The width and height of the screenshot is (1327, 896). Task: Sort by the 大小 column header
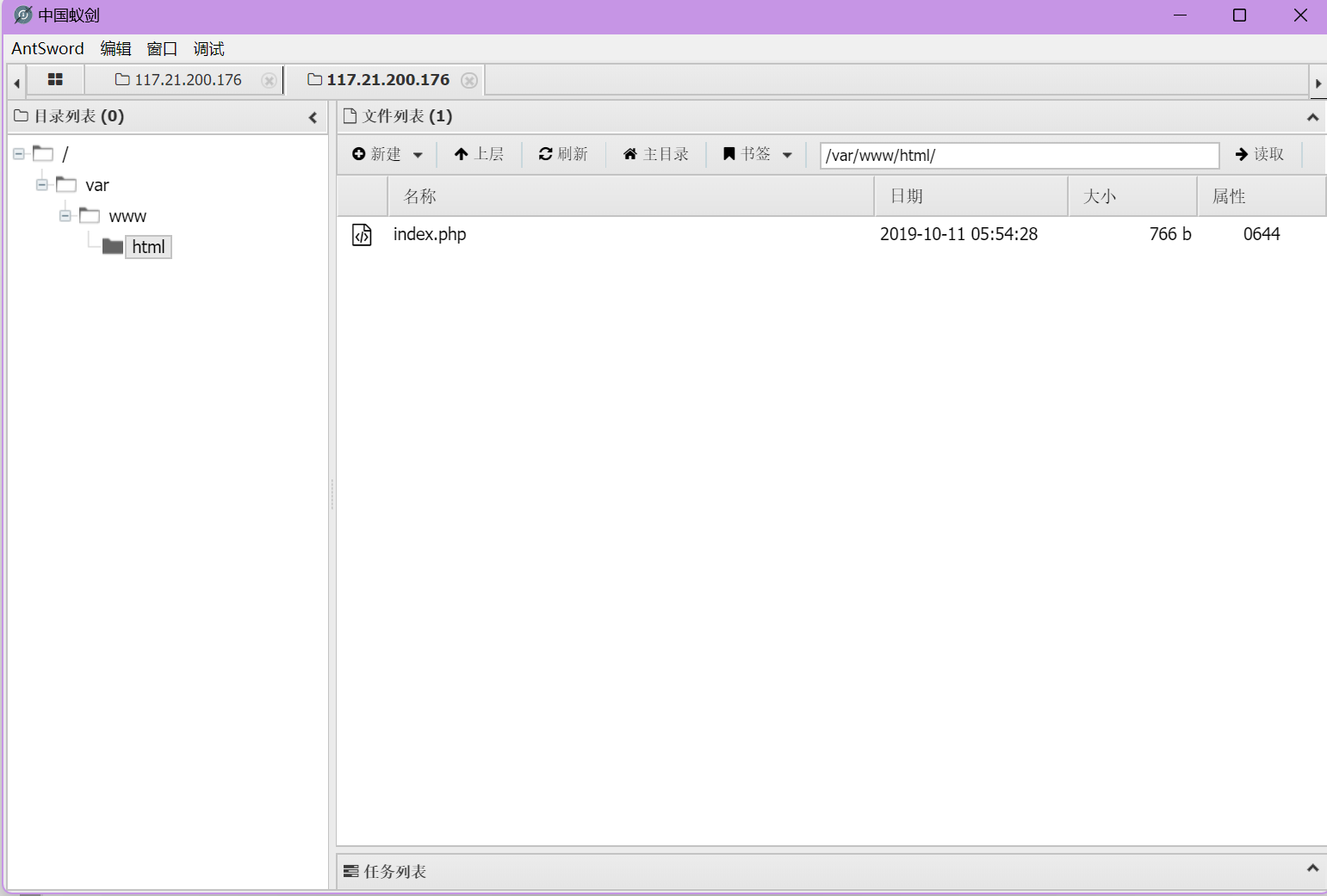[1132, 196]
